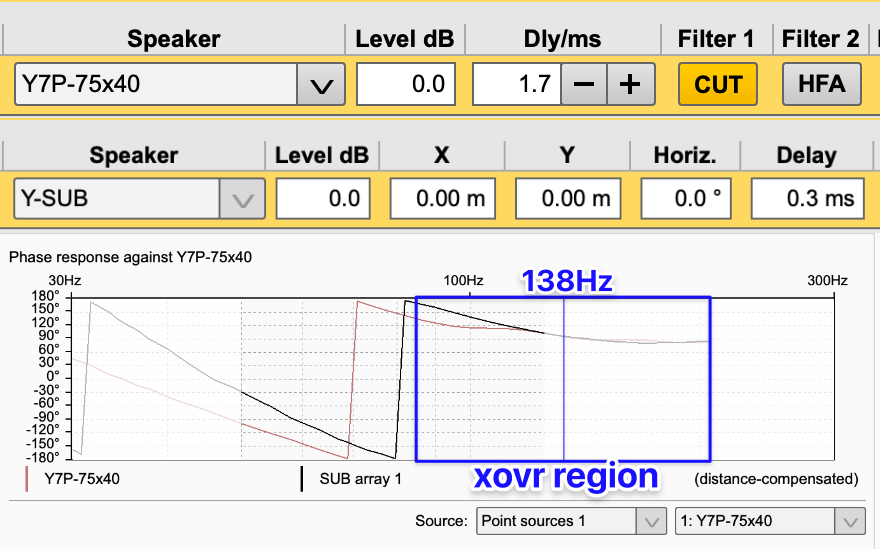The height and width of the screenshot is (549, 880).
Task: Click the Dly/ms value field showing 1.7
Action: 517,84
